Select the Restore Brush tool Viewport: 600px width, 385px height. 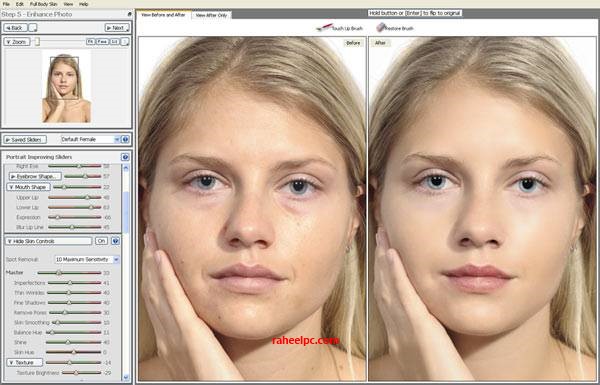[395, 28]
